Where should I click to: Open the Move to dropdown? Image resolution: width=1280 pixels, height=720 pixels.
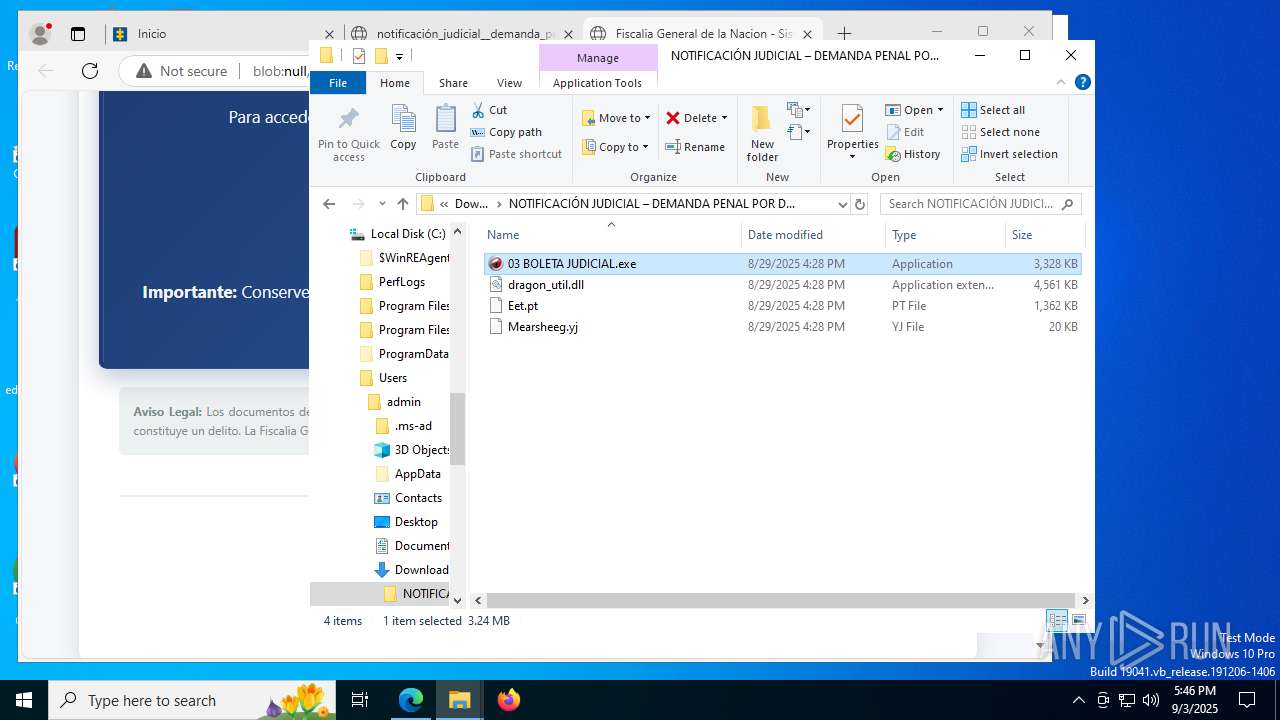(x=616, y=118)
